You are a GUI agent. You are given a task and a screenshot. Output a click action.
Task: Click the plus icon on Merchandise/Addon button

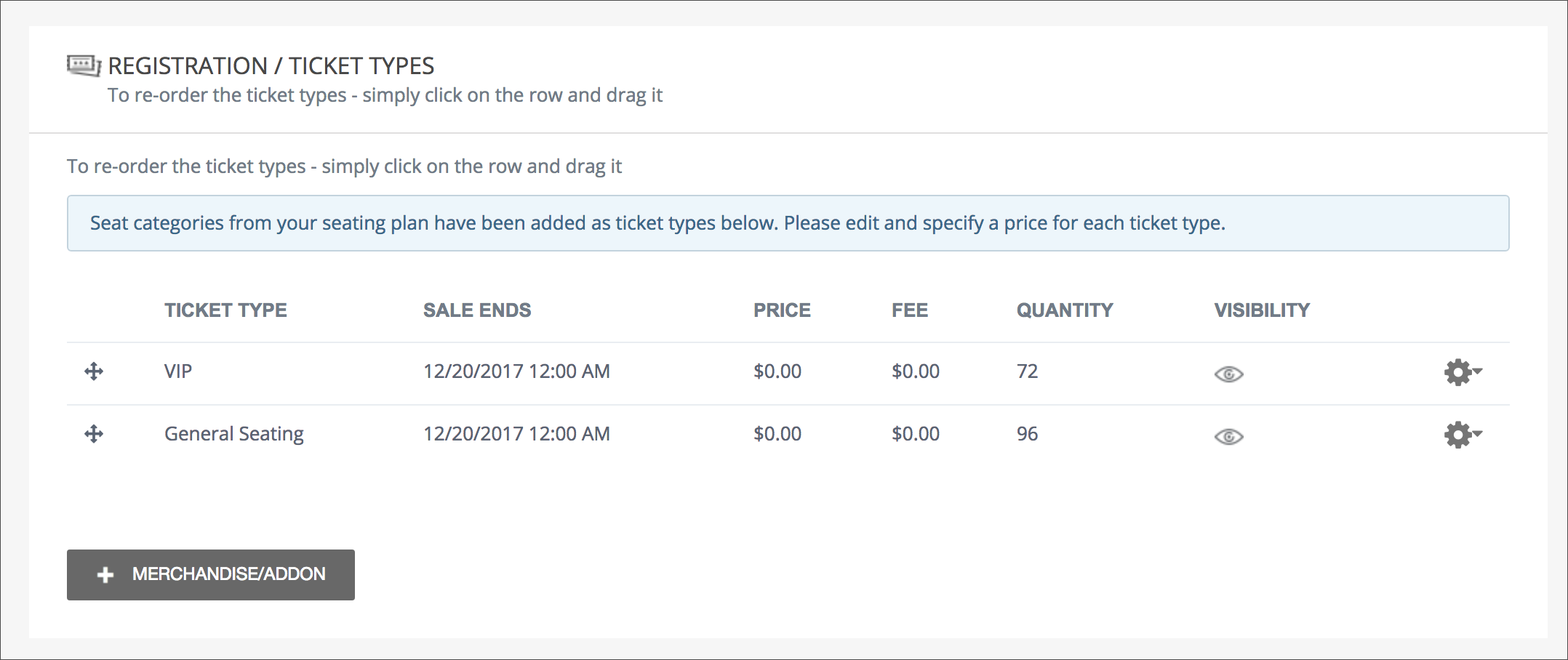(105, 575)
